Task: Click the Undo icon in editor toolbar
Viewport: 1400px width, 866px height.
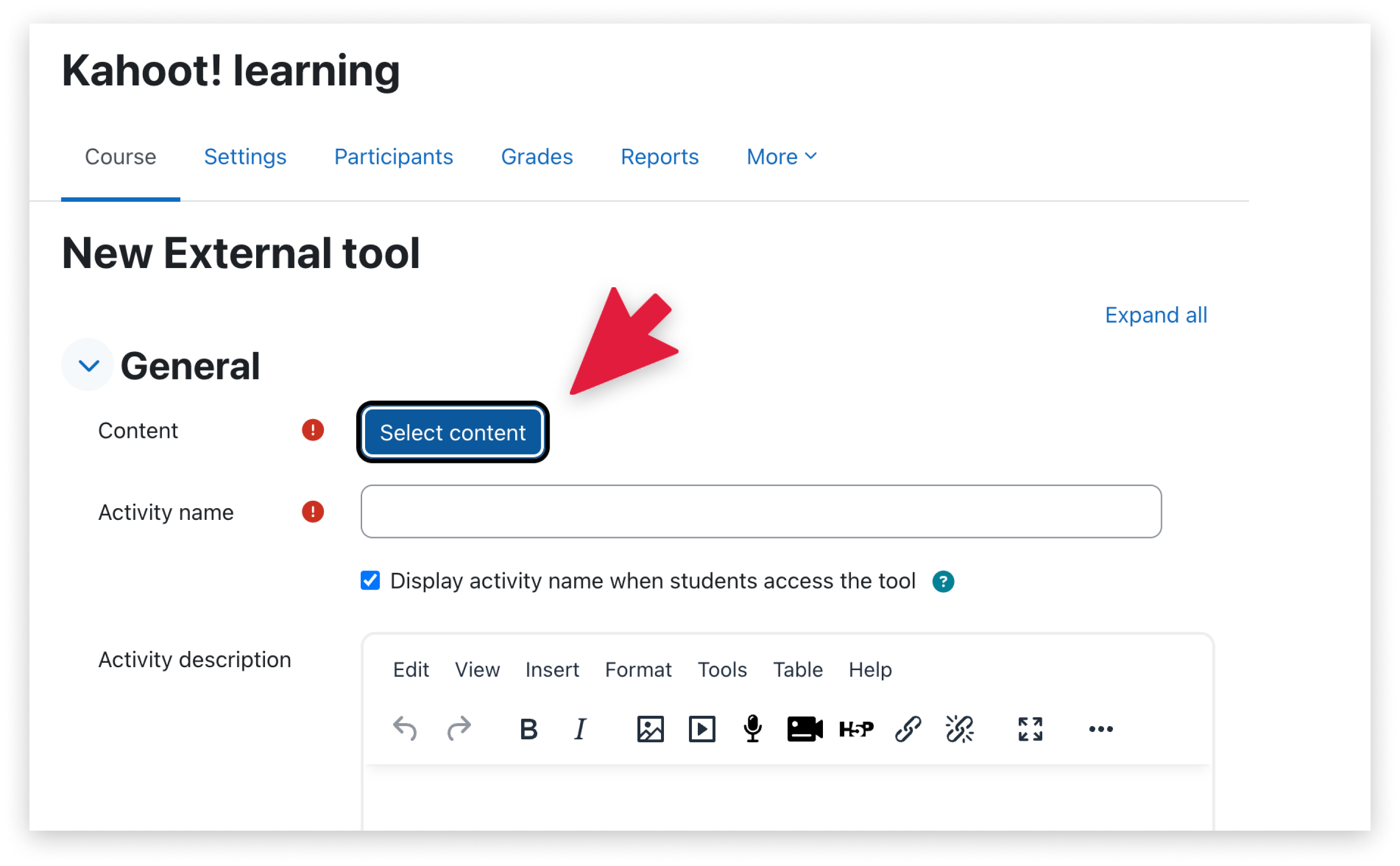Action: pos(405,729)
